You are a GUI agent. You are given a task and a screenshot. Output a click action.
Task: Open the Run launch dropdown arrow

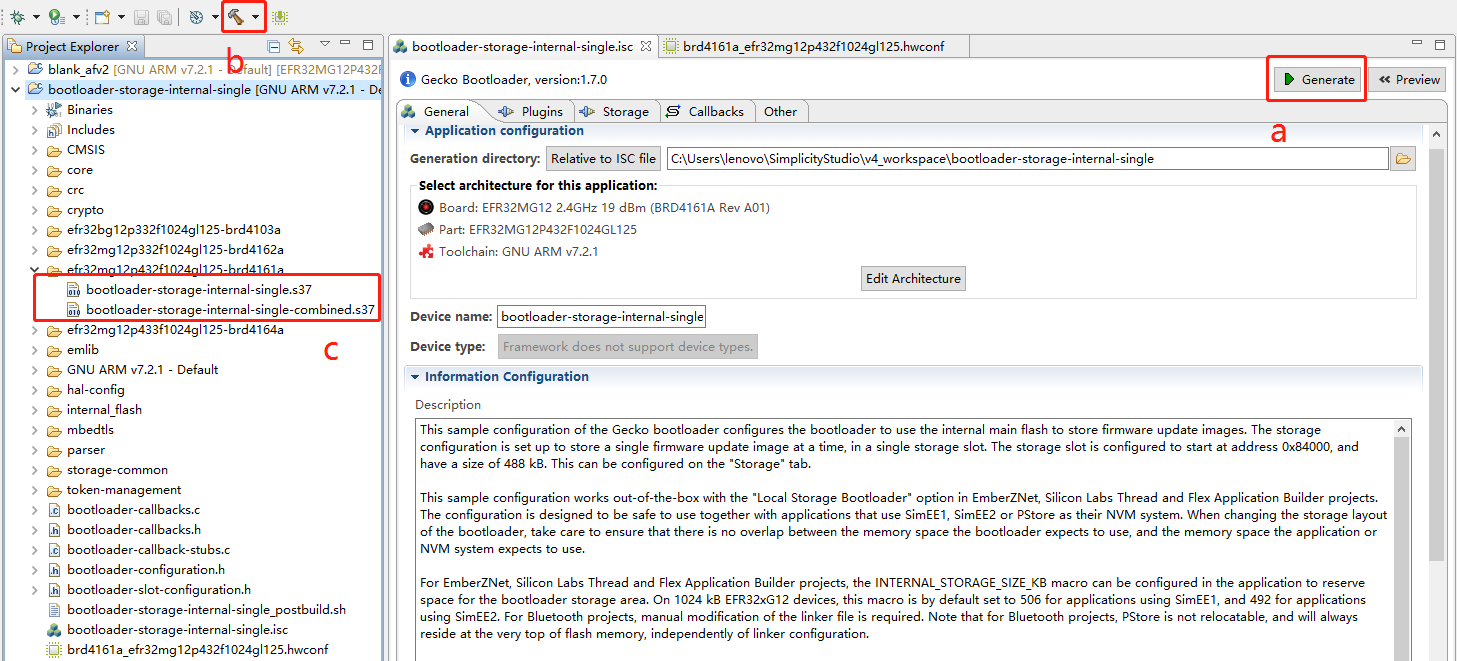(x=76, y=17)
